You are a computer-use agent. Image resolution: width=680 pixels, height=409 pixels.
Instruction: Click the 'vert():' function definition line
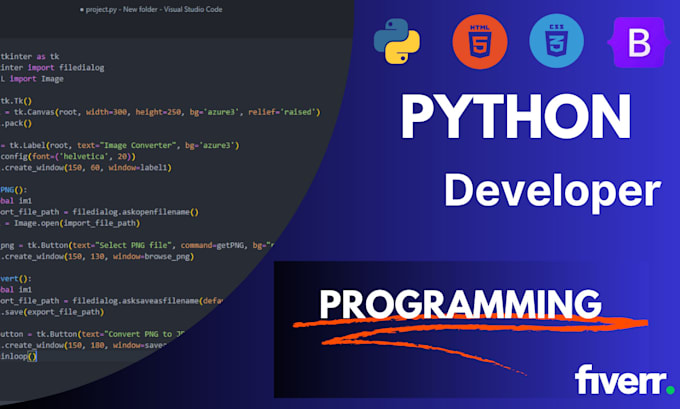16,279
